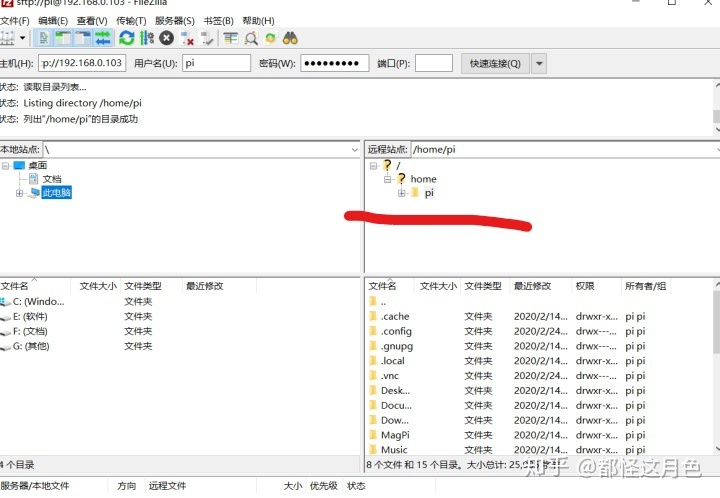
Task: Focus the remote site path /home/pi
Action: 564,150
